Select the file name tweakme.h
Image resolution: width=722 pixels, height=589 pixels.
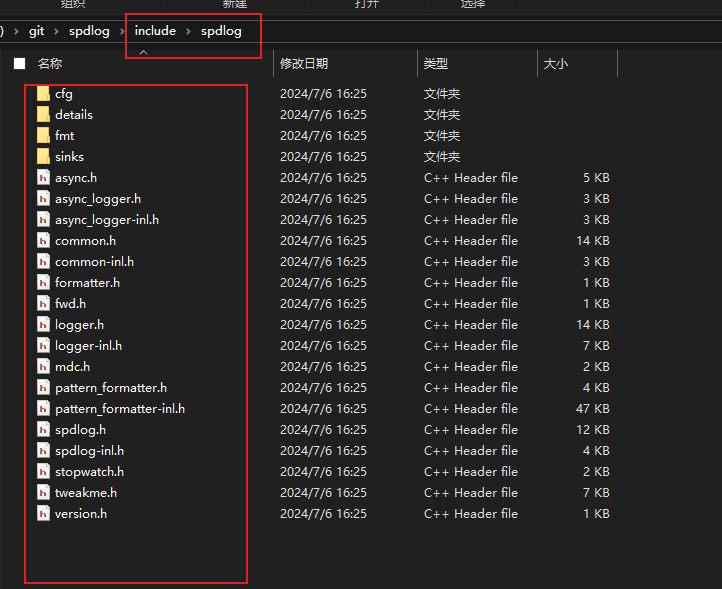86,493
